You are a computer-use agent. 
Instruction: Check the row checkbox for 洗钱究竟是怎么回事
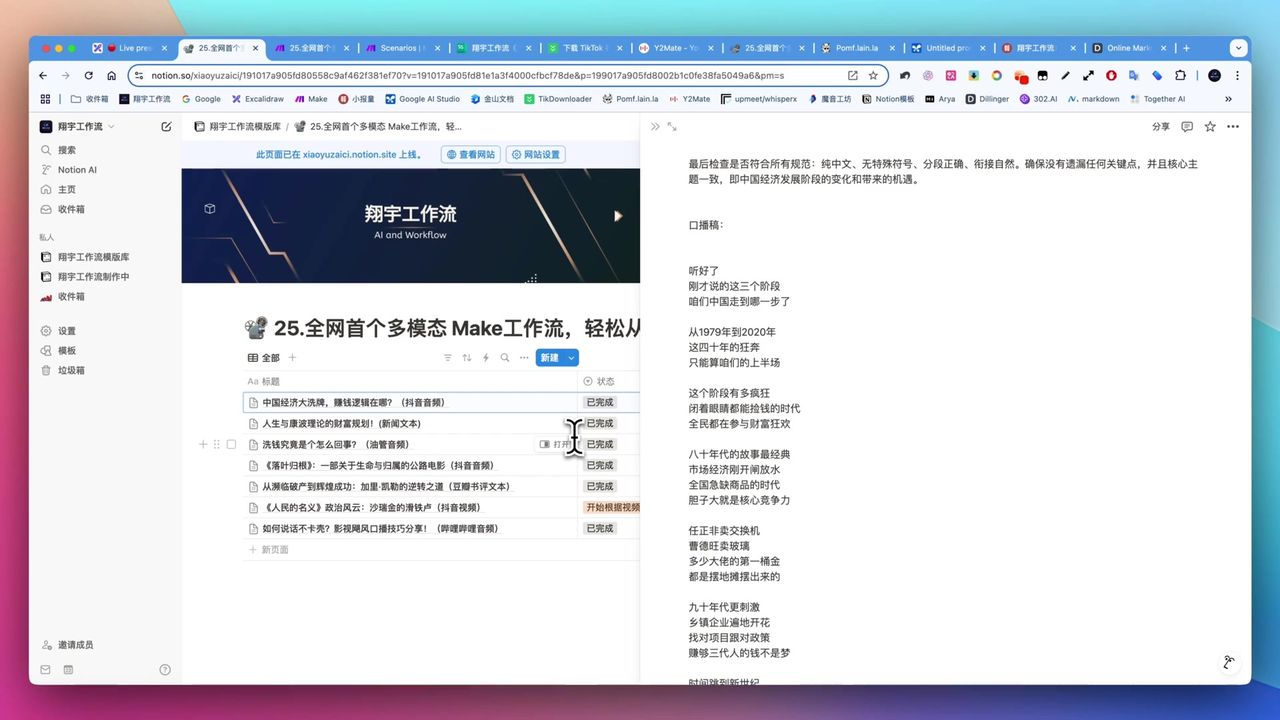pos(232,444)
